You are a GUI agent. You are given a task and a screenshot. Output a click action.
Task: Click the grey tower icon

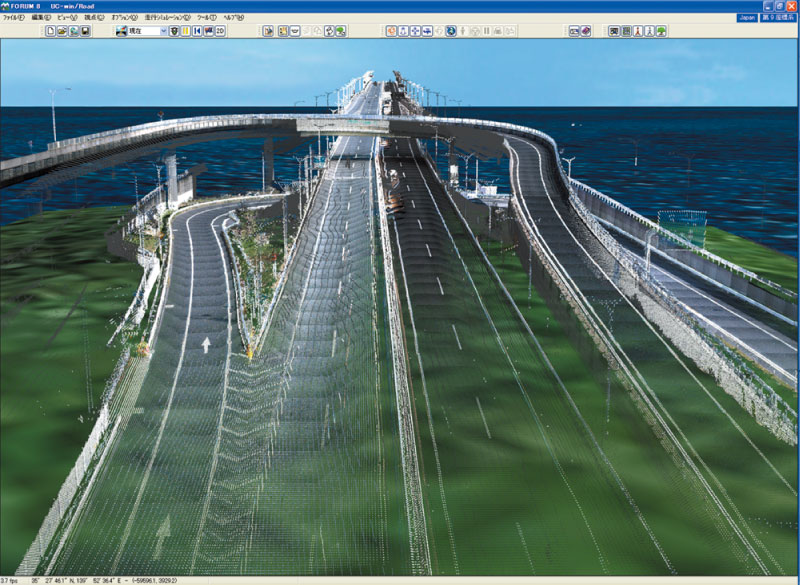click(649, 31)
